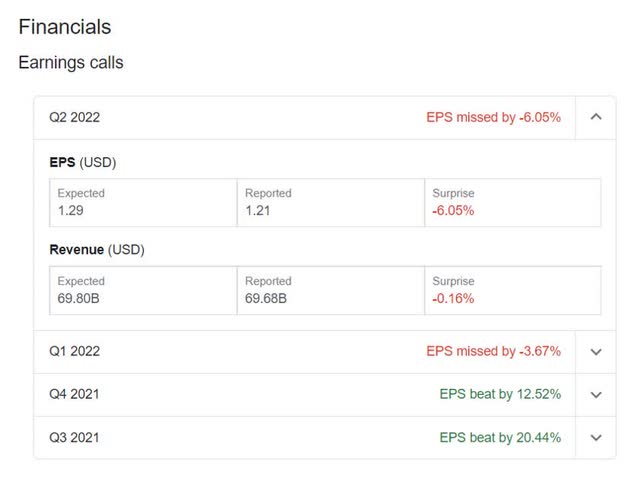Image resolution: width=640 pixels, height=486 pixels.
Task: Open the Q3 2021 earnings row
Action: pos(74,438)
